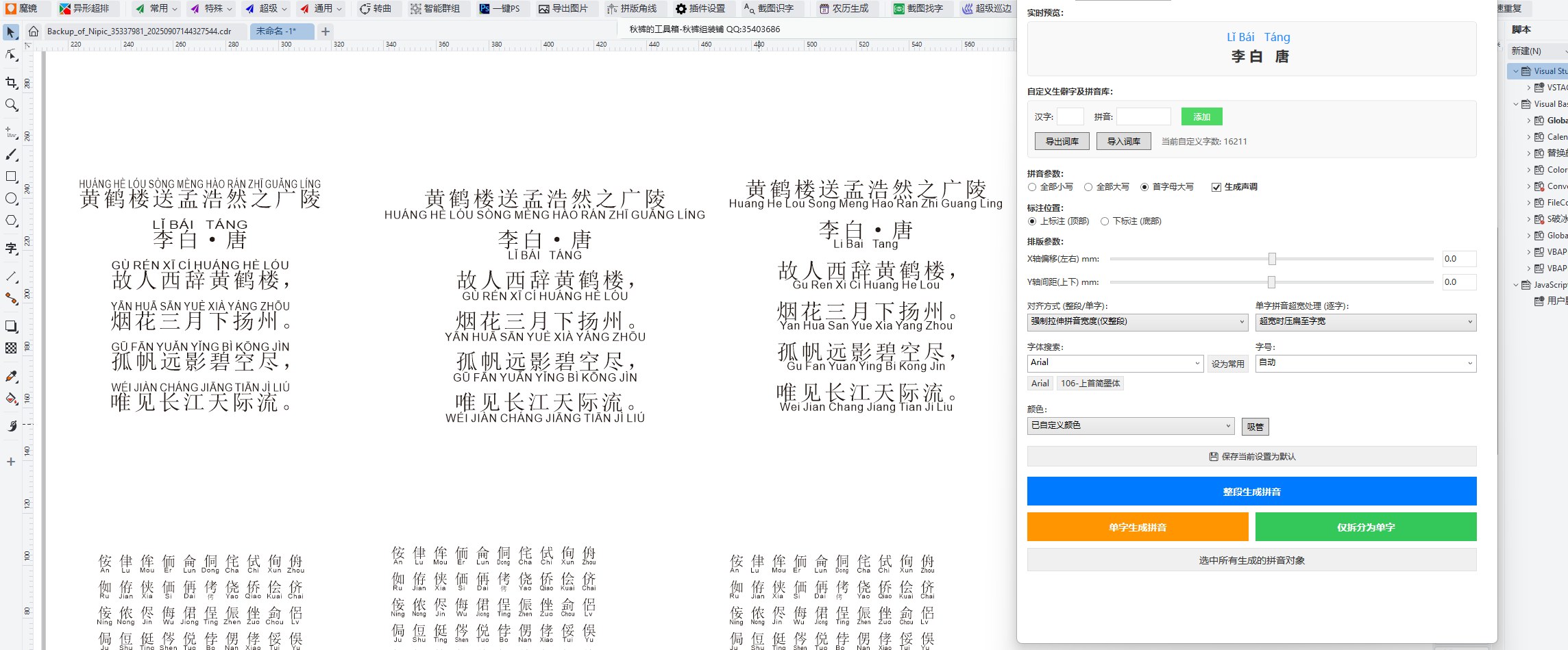Select the Connector tool
1568x650 pixels.
[11, 299]
